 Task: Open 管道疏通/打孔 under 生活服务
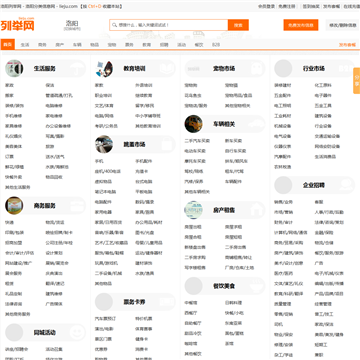(59, 95)
